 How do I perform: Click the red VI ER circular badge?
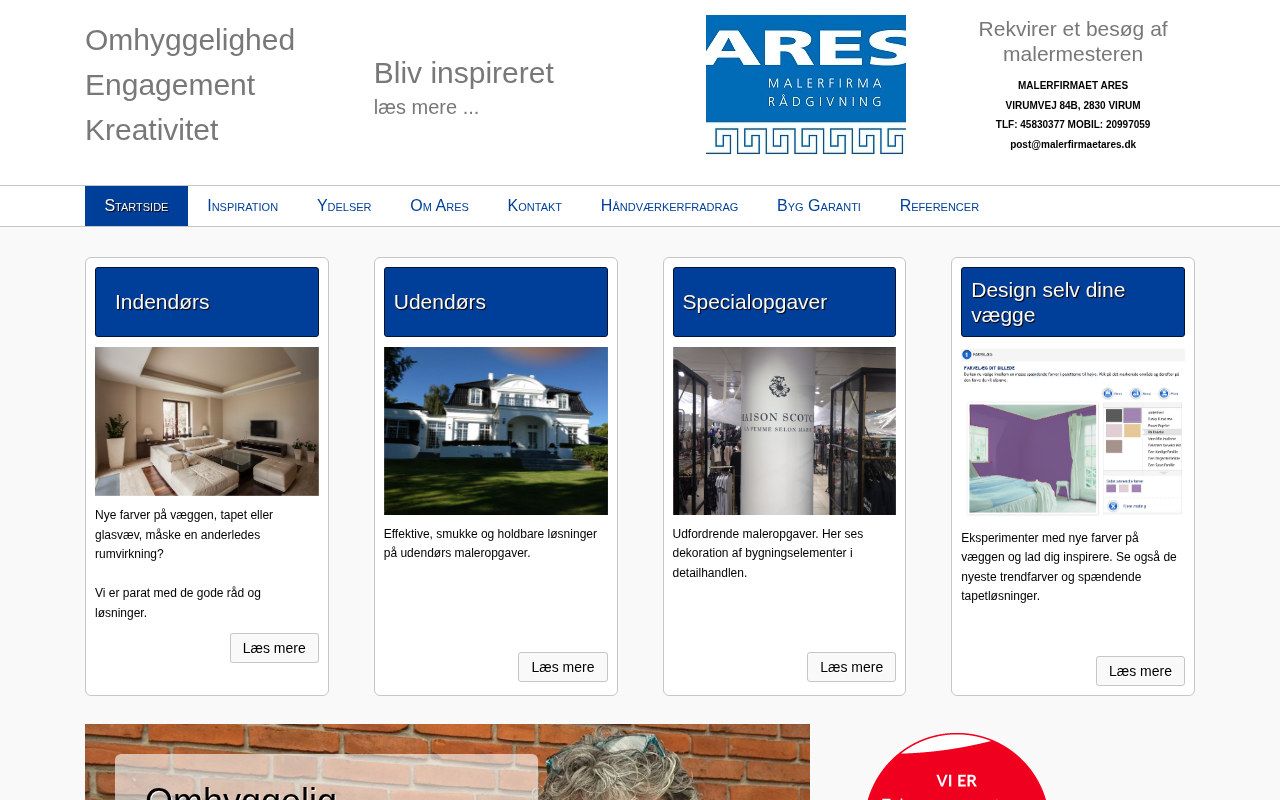pos(957,766)
